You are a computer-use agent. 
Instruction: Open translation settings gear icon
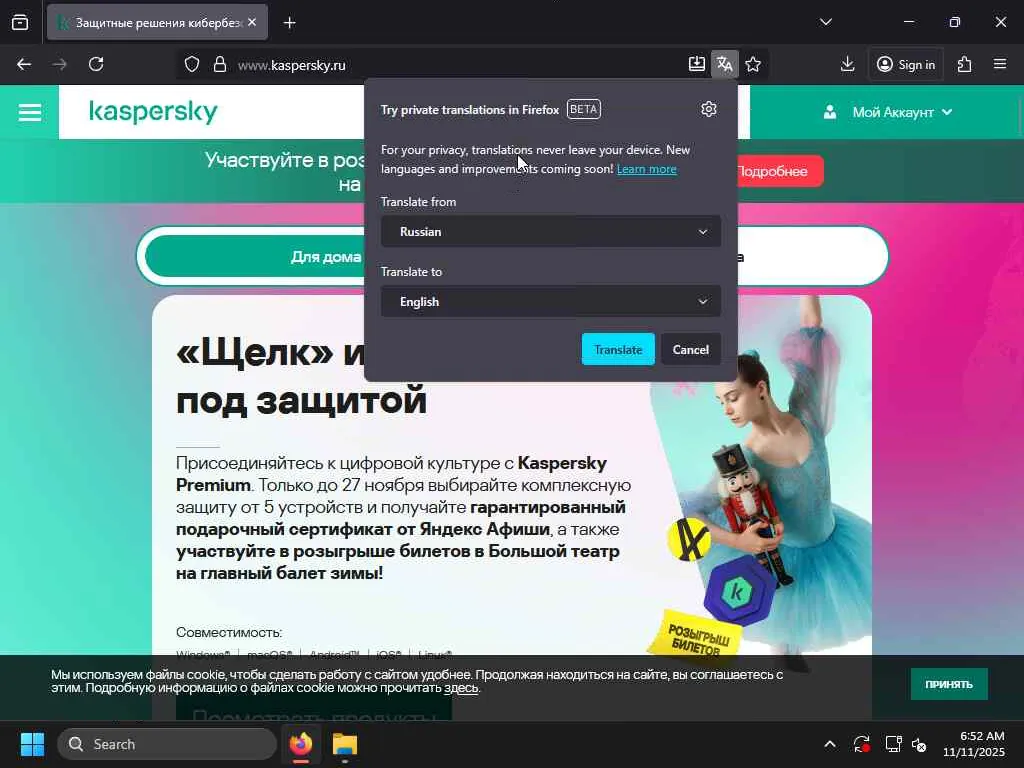[709, 109]
